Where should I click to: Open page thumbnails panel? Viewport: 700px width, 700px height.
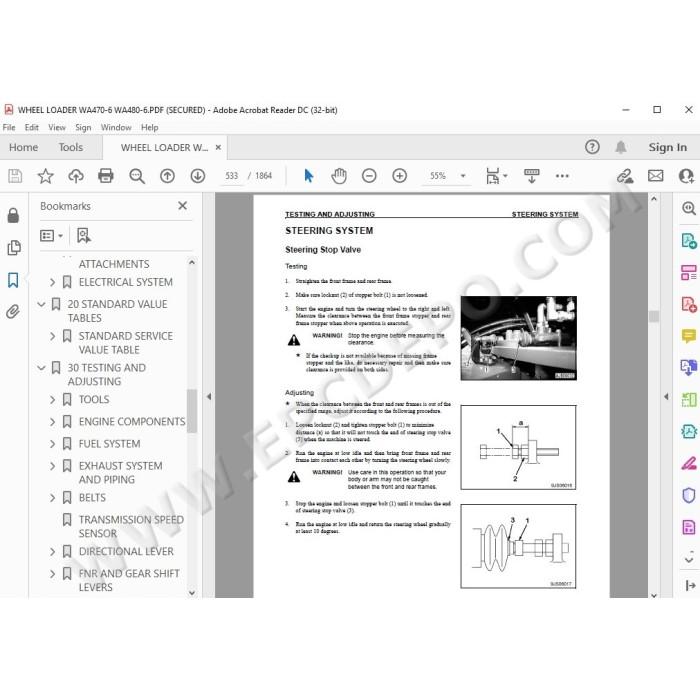14,247
